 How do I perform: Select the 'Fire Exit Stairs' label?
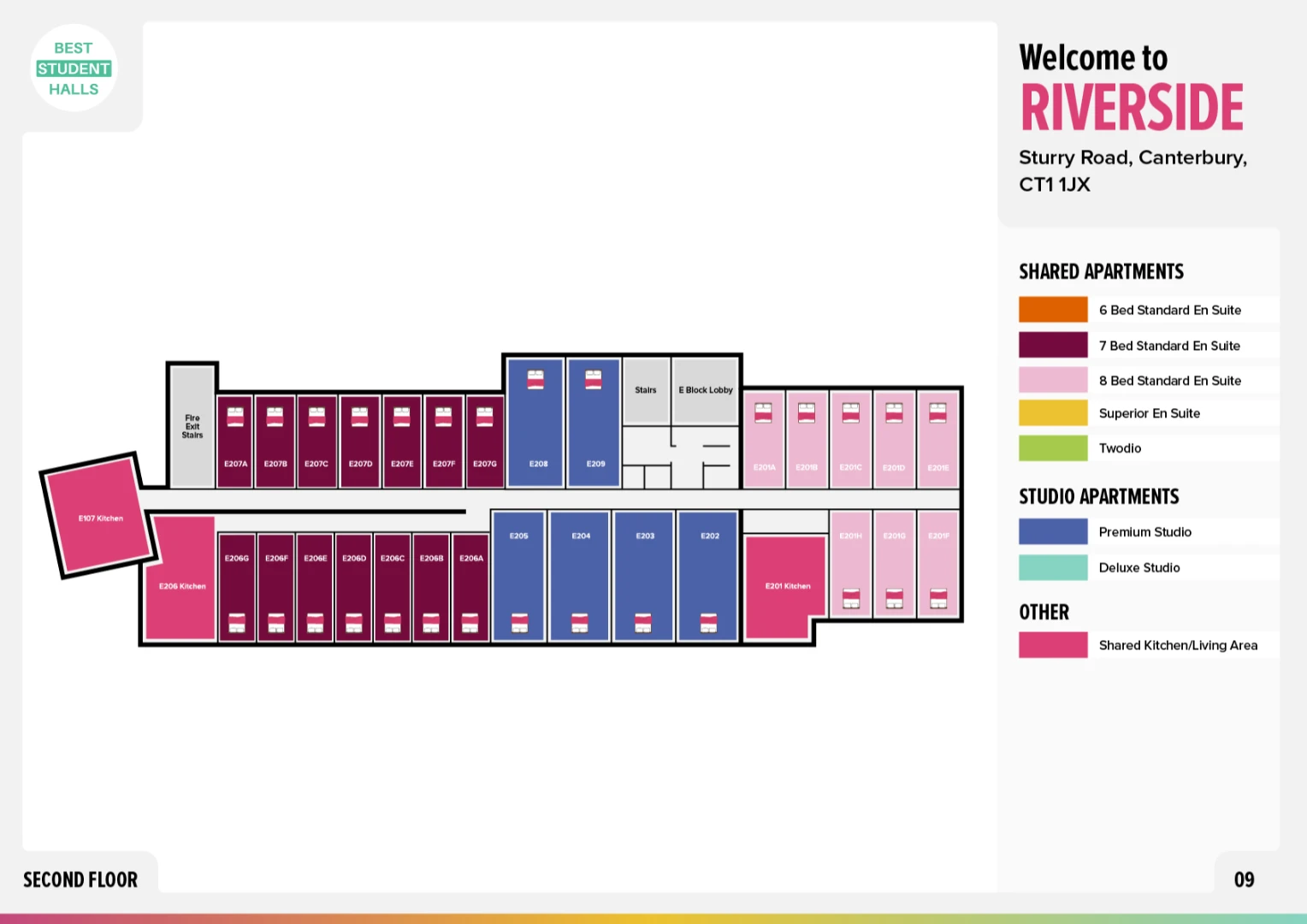[192, 427]
